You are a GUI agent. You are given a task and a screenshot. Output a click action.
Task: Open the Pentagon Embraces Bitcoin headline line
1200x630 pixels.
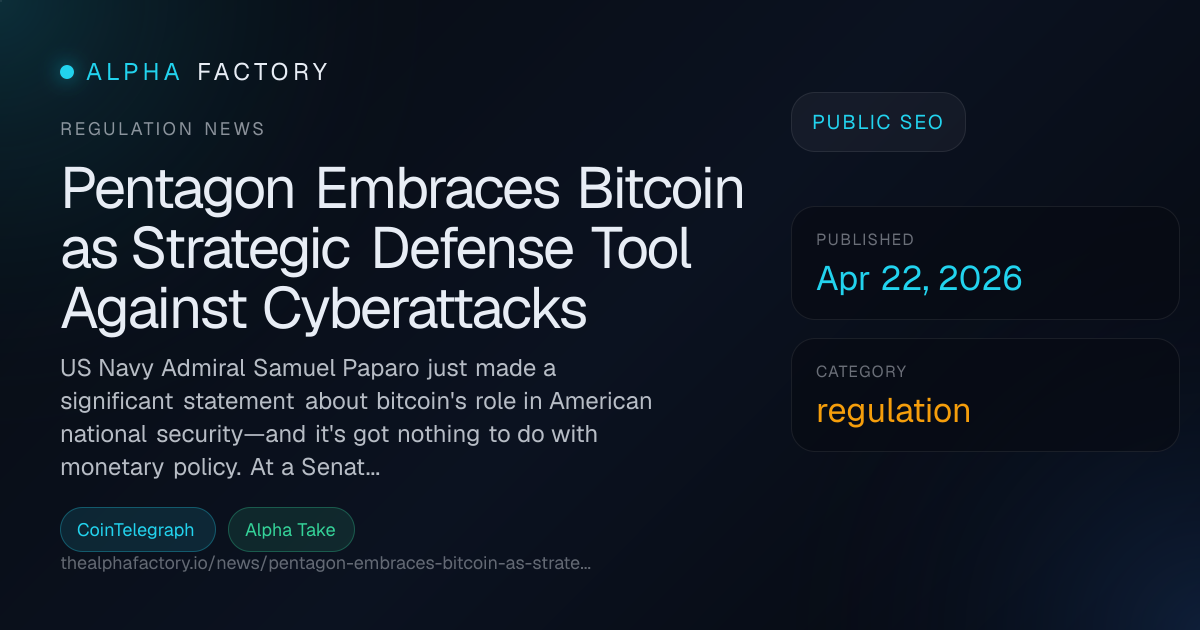[403, 189]
